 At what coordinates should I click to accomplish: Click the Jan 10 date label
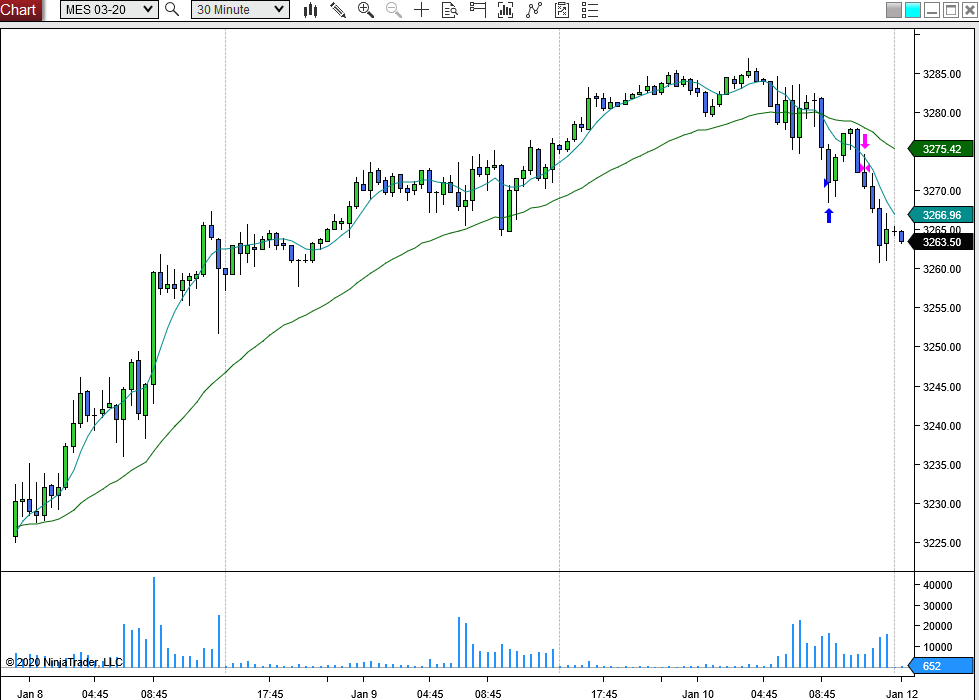point(697,694)
